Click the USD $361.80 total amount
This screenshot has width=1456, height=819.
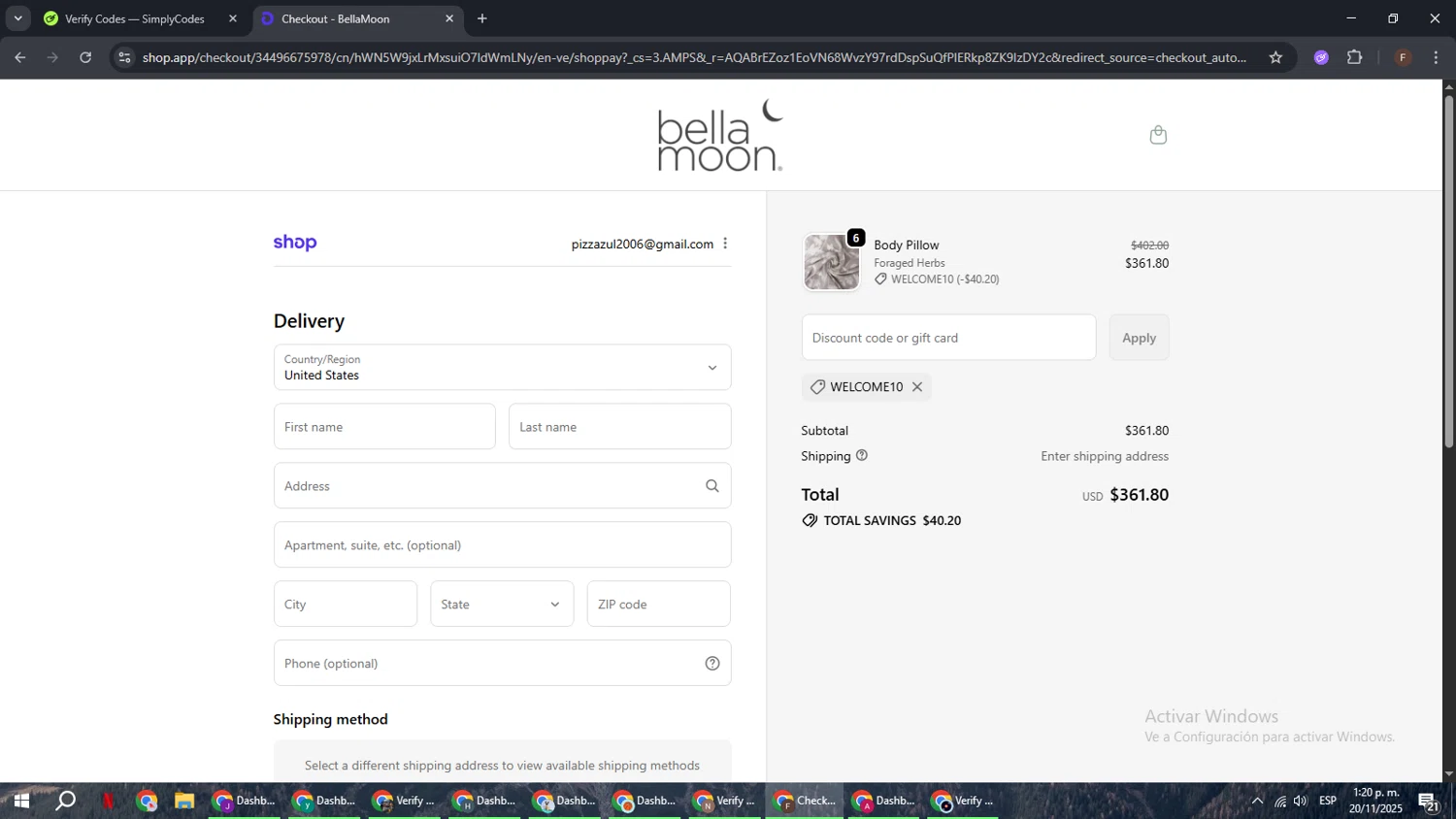tap(1126, 495)
